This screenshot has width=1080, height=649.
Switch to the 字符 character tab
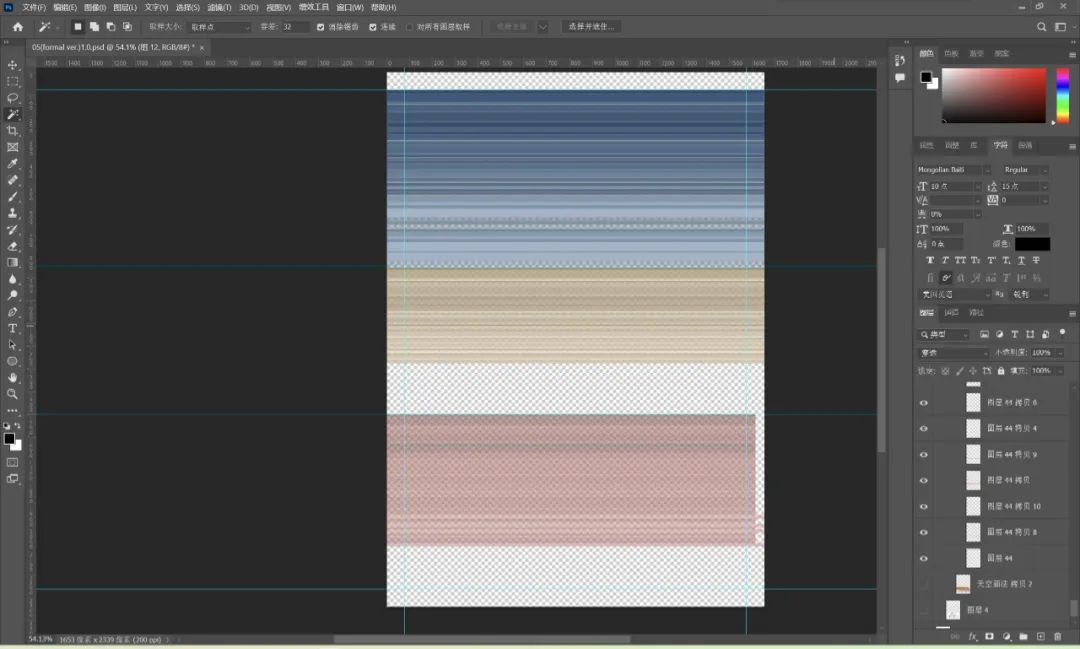(1000, 145)
